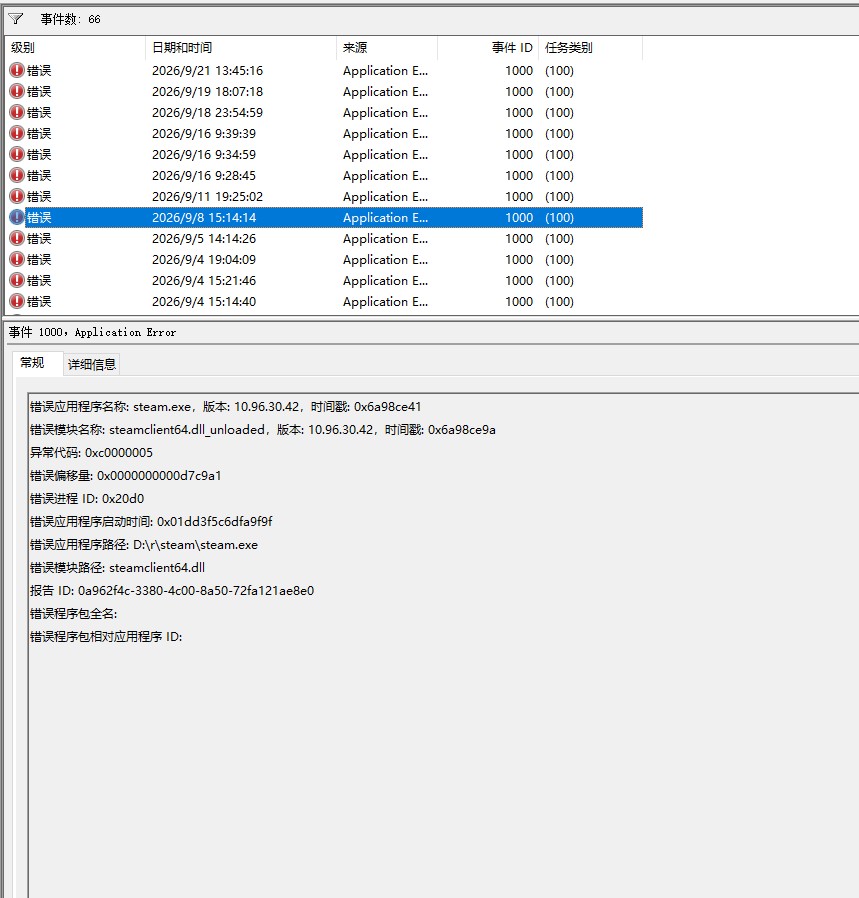Select event dated 2026/9/18 23:54:59
Viewport: 859px width, 898px height.
pos(324,112)
